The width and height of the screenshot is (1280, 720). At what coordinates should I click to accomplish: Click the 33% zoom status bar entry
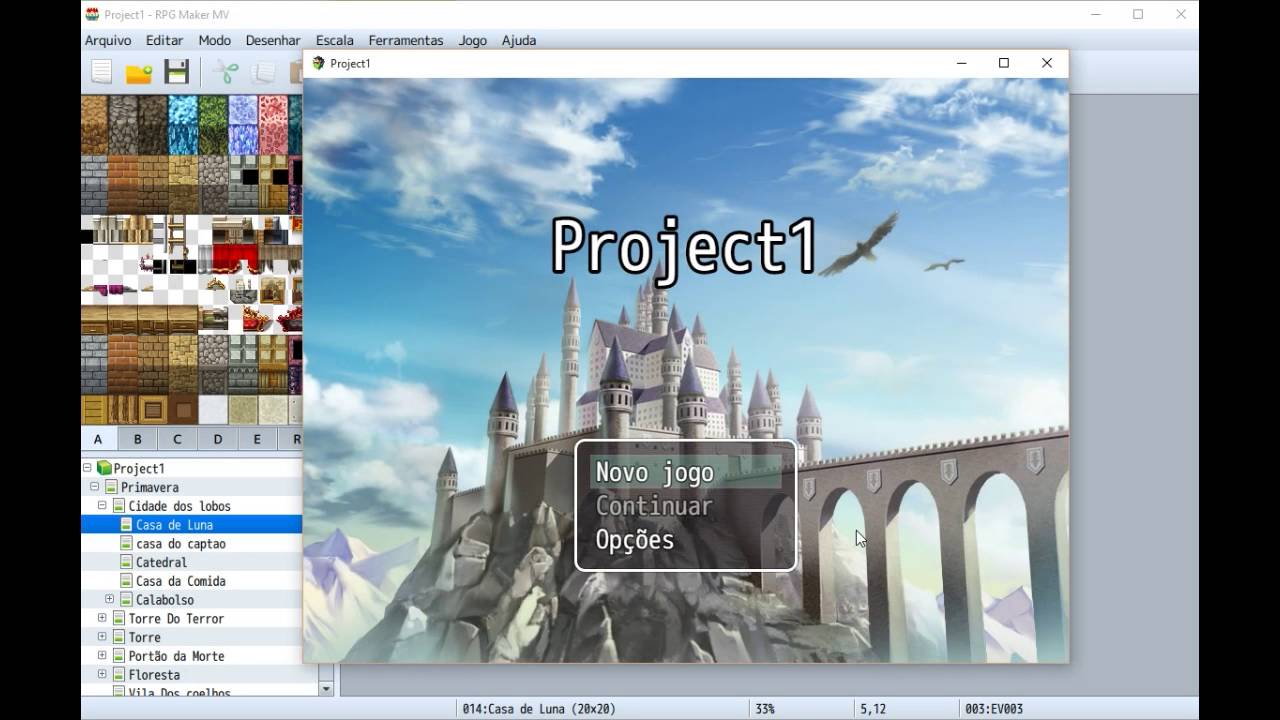tap(765, 709)
